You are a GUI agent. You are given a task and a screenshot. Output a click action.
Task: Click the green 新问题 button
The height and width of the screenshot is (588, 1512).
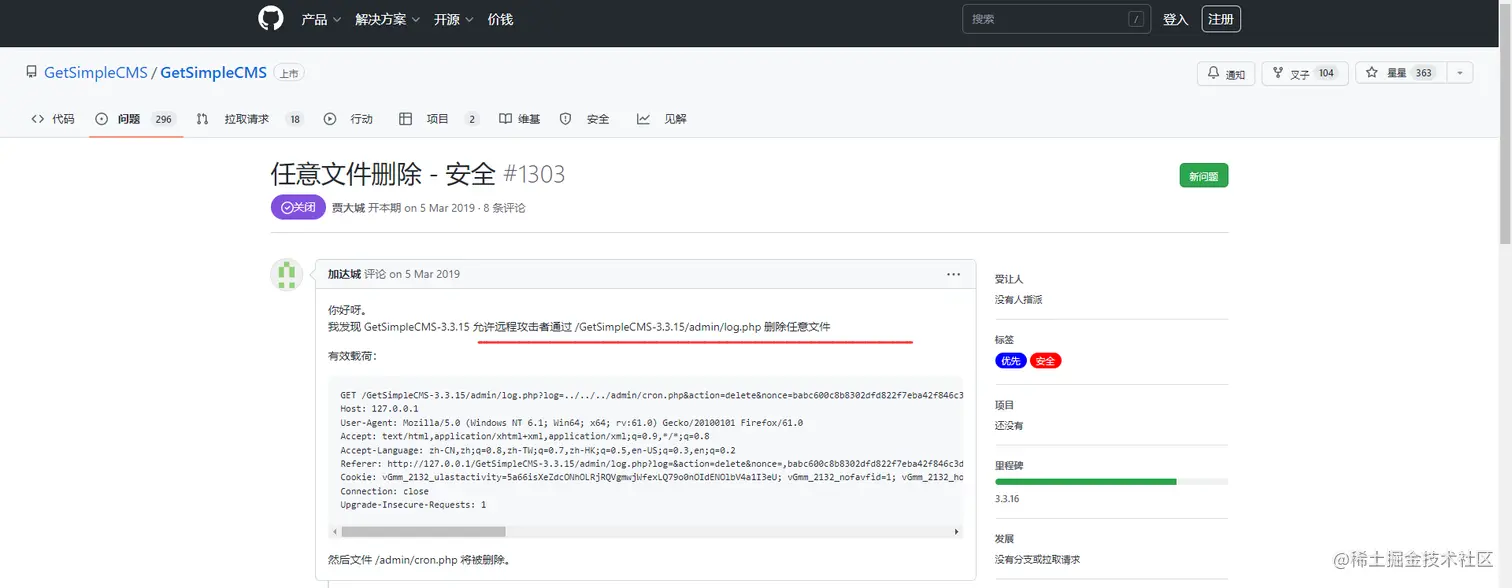[1204, 176]
